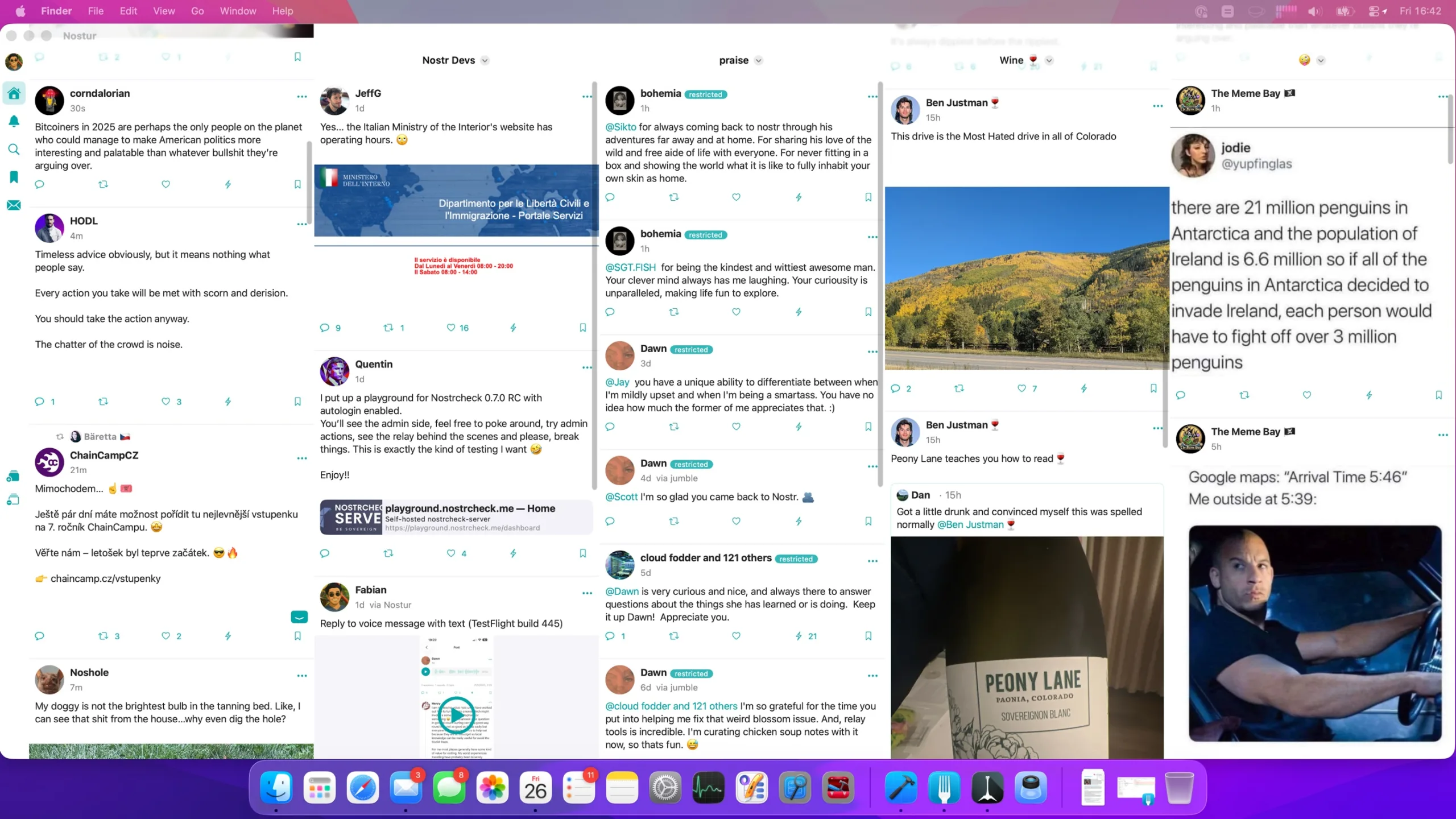Open the Window menu
Viewport: 1456px width, 819px height.
tap(238, 11)
